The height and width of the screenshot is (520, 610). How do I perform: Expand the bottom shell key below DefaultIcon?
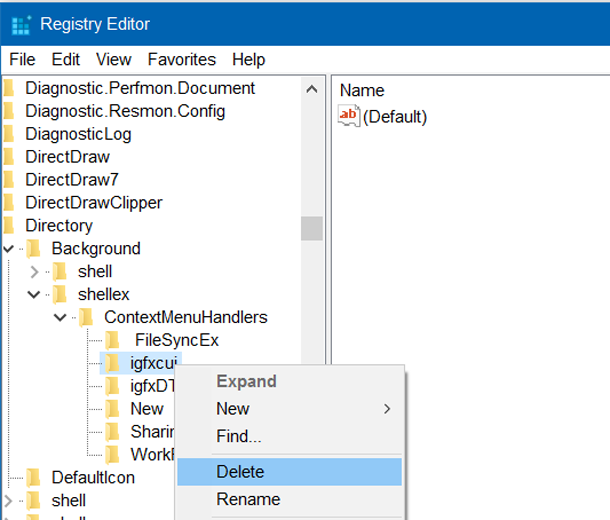pos(9,501)
